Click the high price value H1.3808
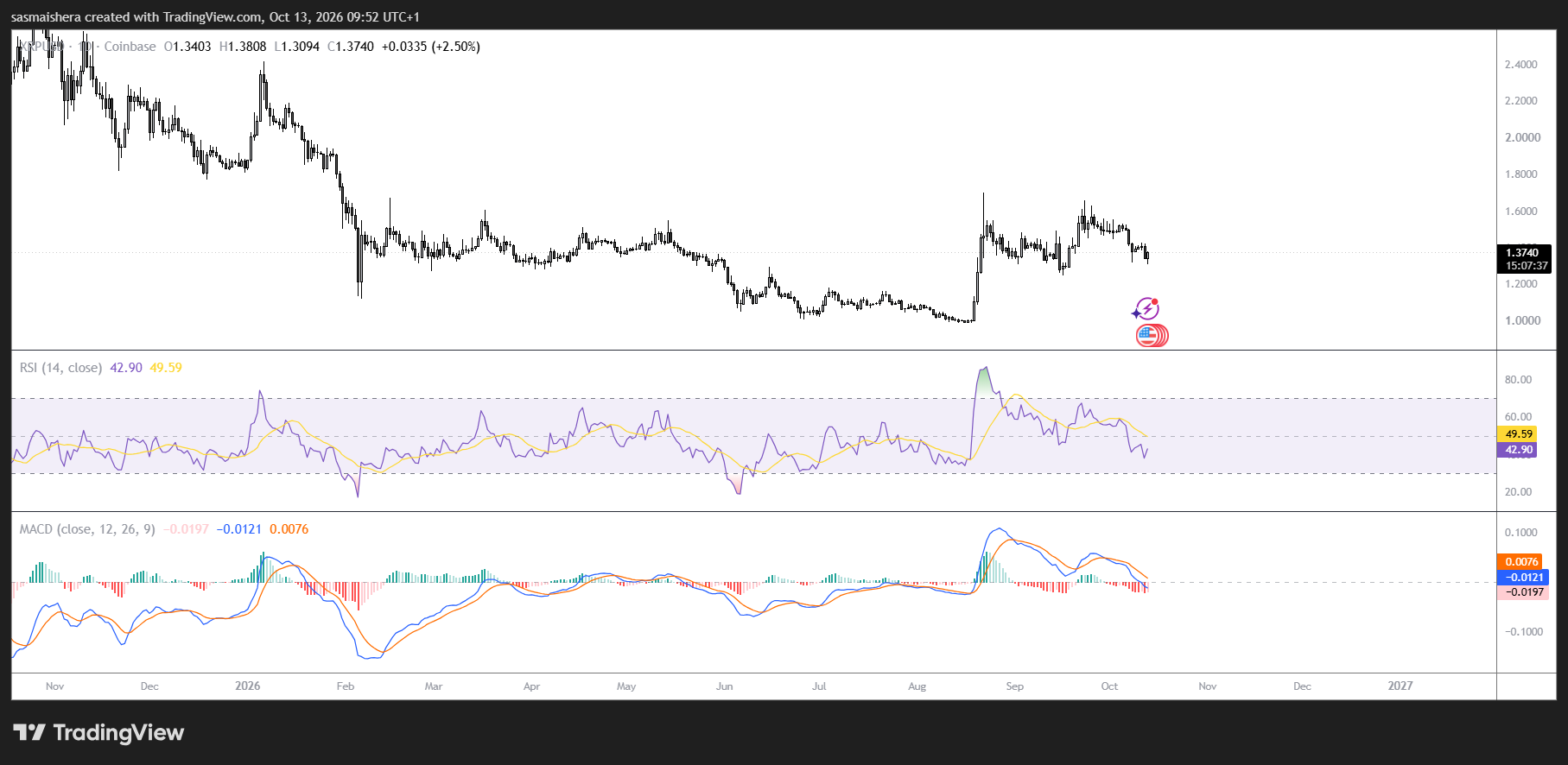 [243, 47]
